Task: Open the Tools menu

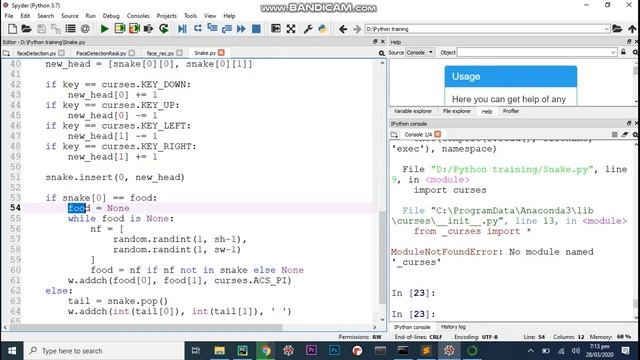Action: (x=190, y=16)
